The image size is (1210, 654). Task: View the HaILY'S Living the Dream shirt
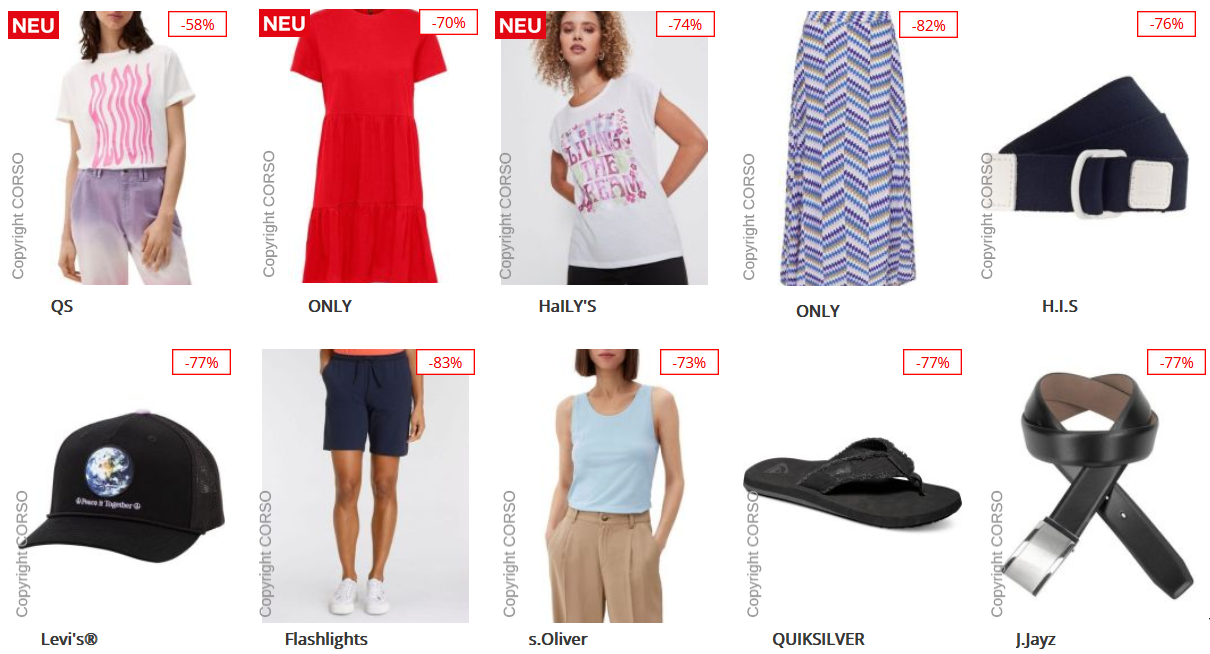604,148
